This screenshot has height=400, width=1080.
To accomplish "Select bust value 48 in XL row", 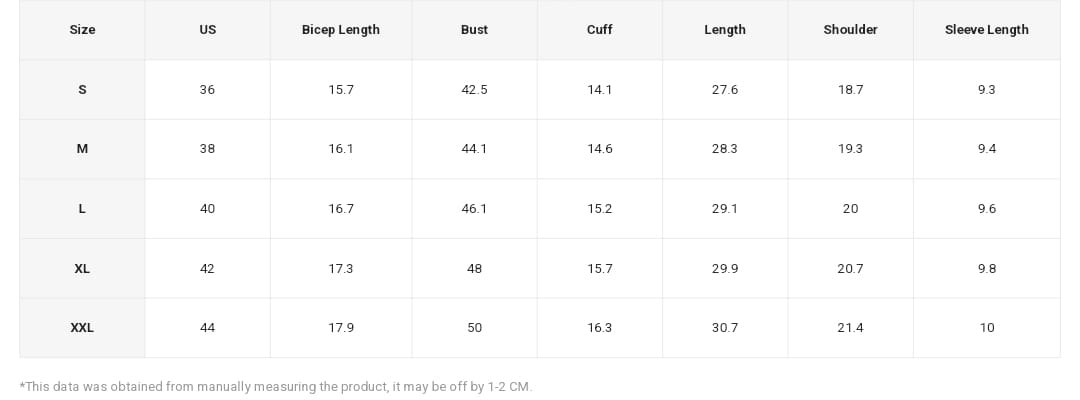I will pyautogui.click(x=474, y=269).
